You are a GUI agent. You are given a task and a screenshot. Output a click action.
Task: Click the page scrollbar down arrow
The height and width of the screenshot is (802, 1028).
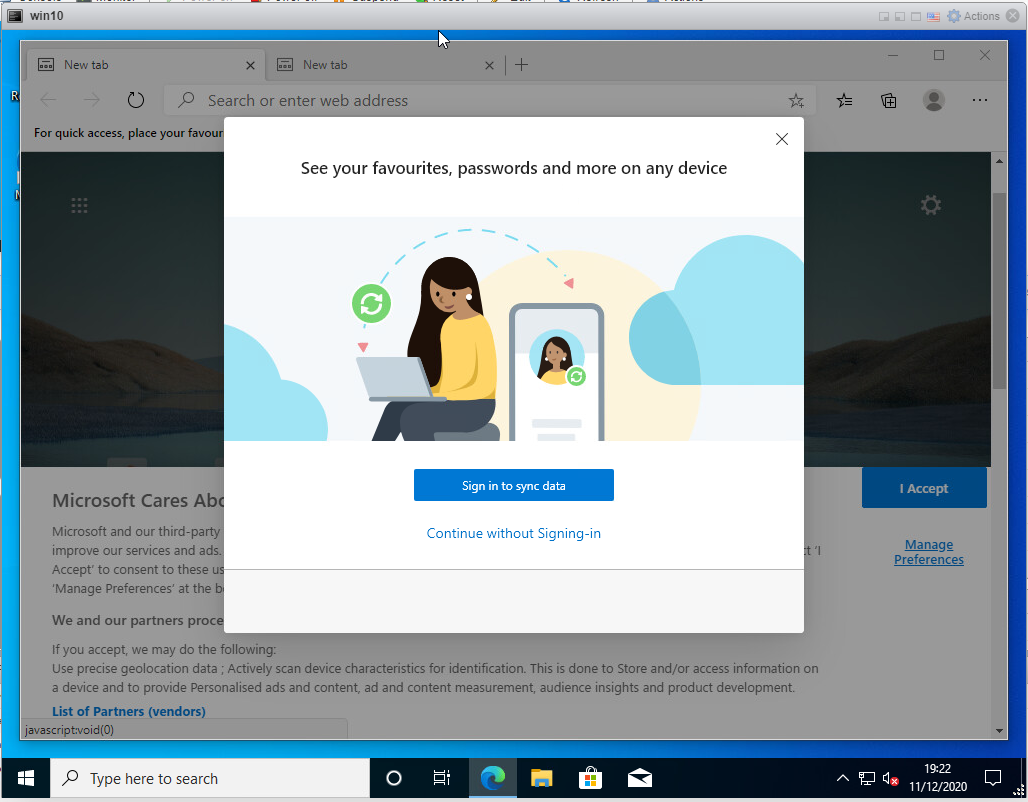(999, 731)
